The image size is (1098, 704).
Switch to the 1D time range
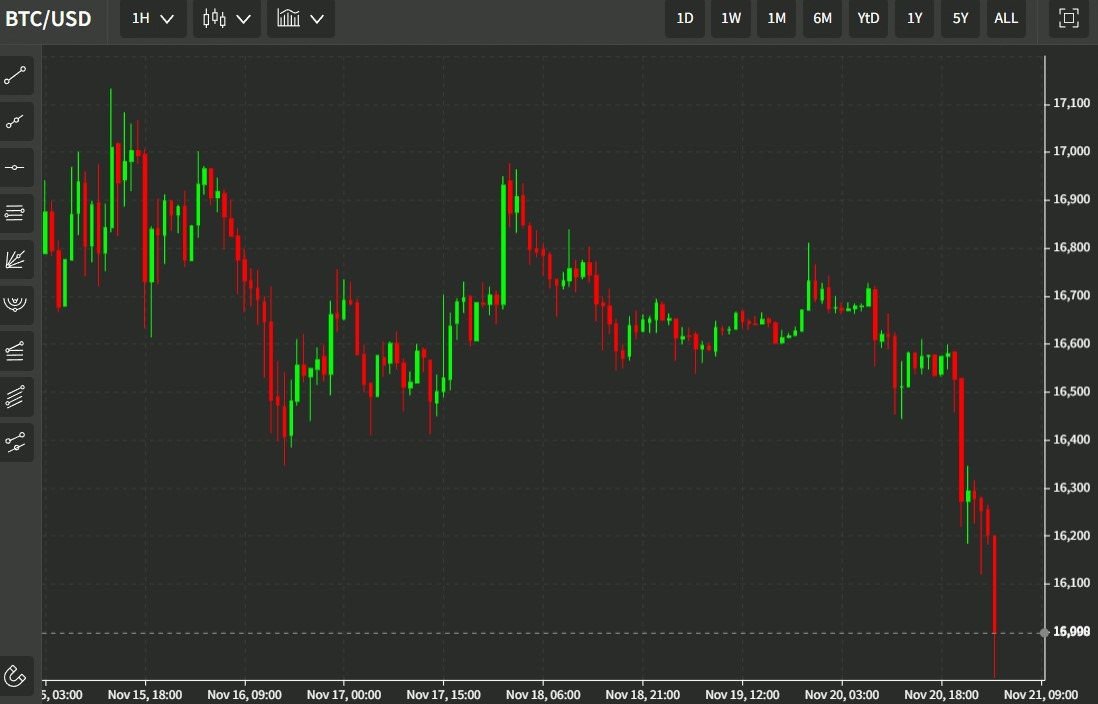(x=685, y=18)
